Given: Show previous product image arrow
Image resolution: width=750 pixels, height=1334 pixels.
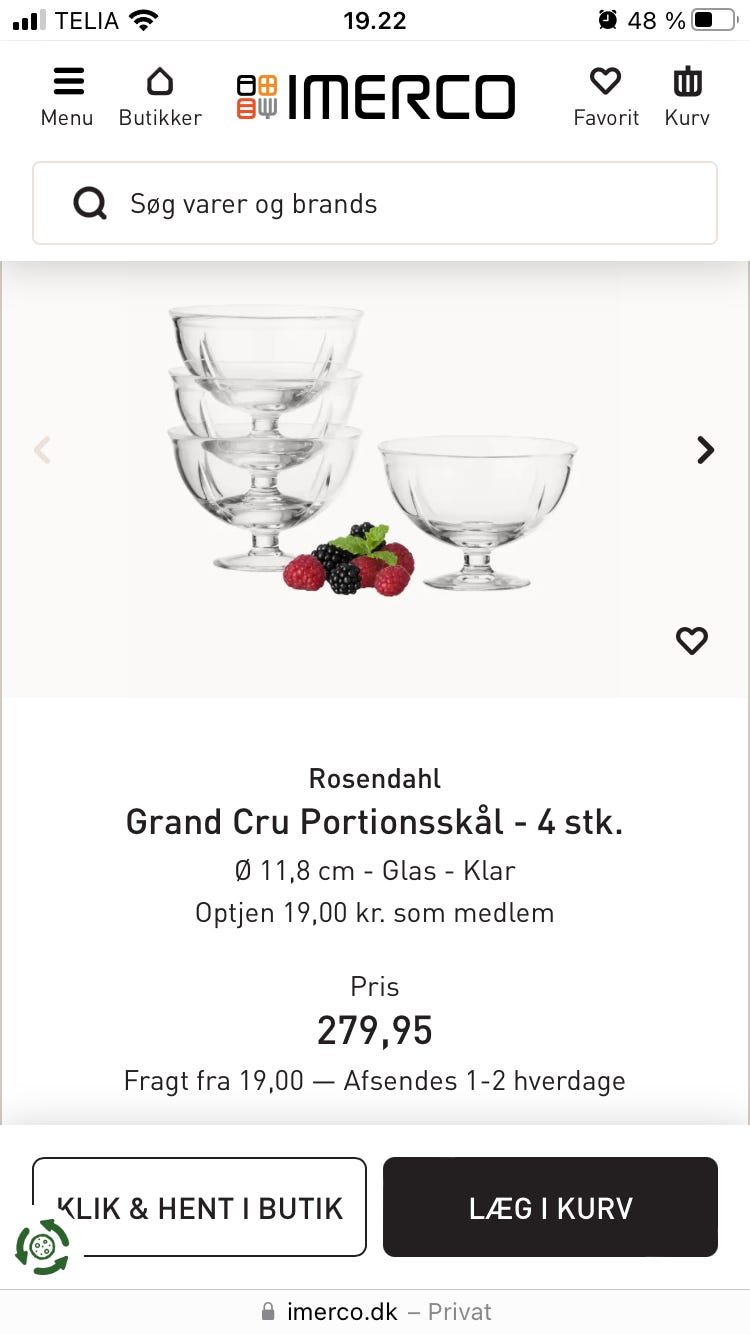Looking at the screenshot, I should [42, 450].
